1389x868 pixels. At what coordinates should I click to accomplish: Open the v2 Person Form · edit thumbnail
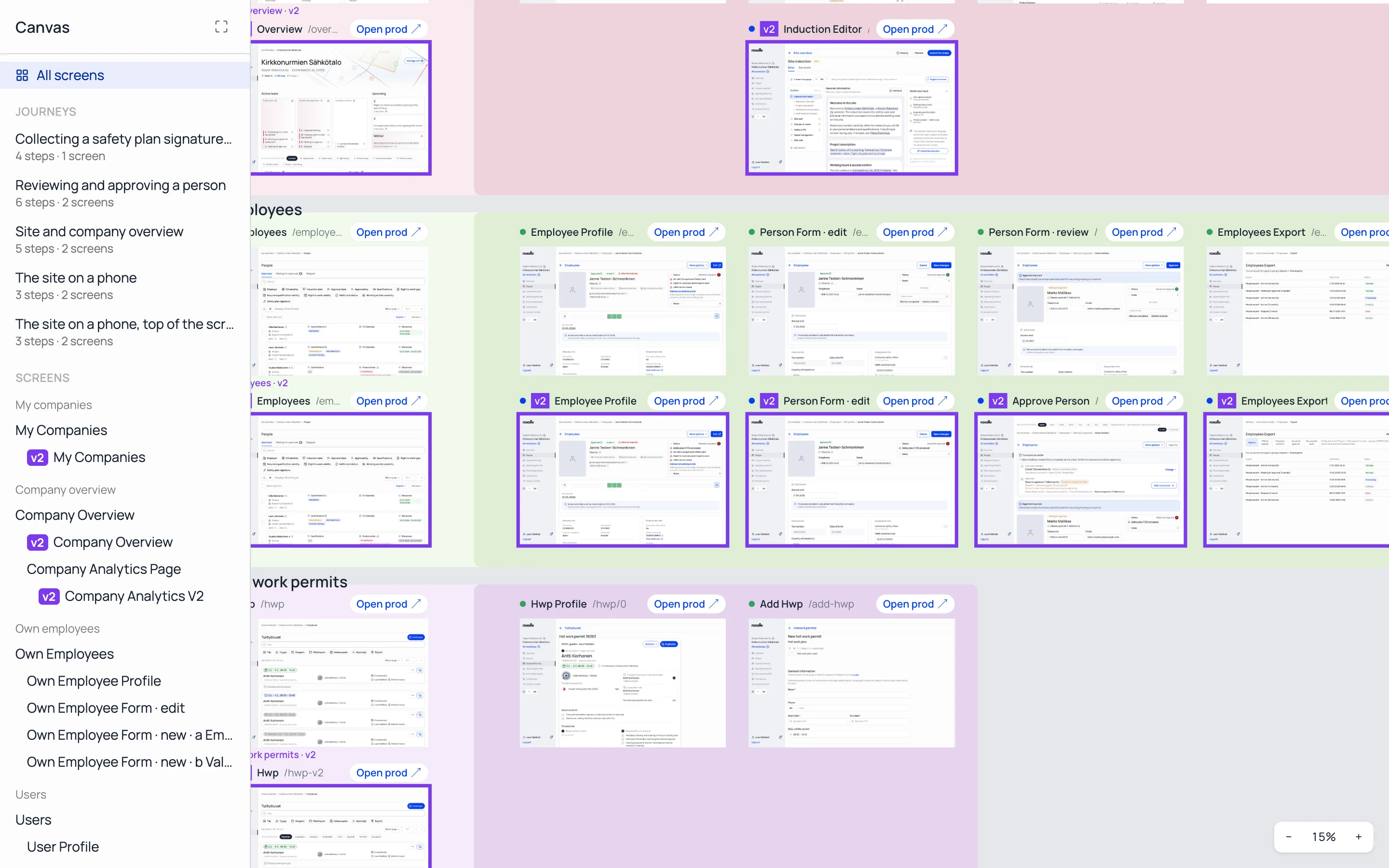[851, 480]
